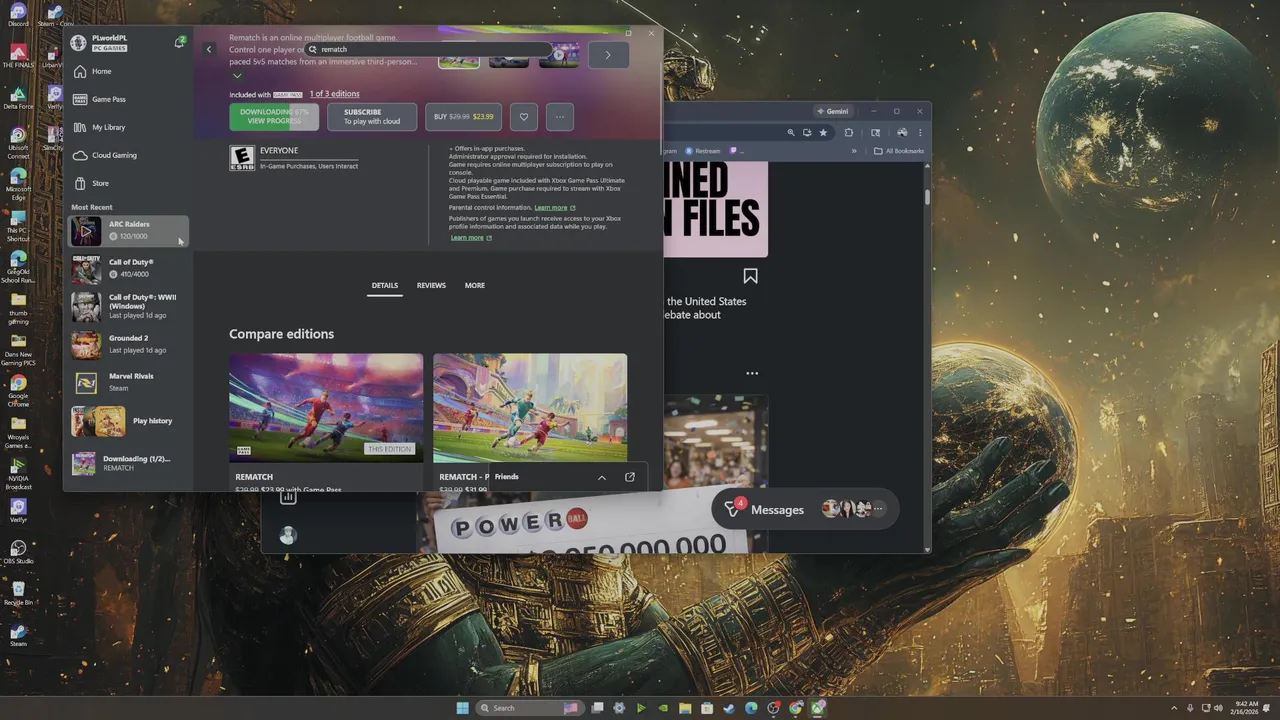The image size is (1280, 720).
Task: Switch to the DETAILS tab
Action: pyautogui.click(x=385, y=286)
